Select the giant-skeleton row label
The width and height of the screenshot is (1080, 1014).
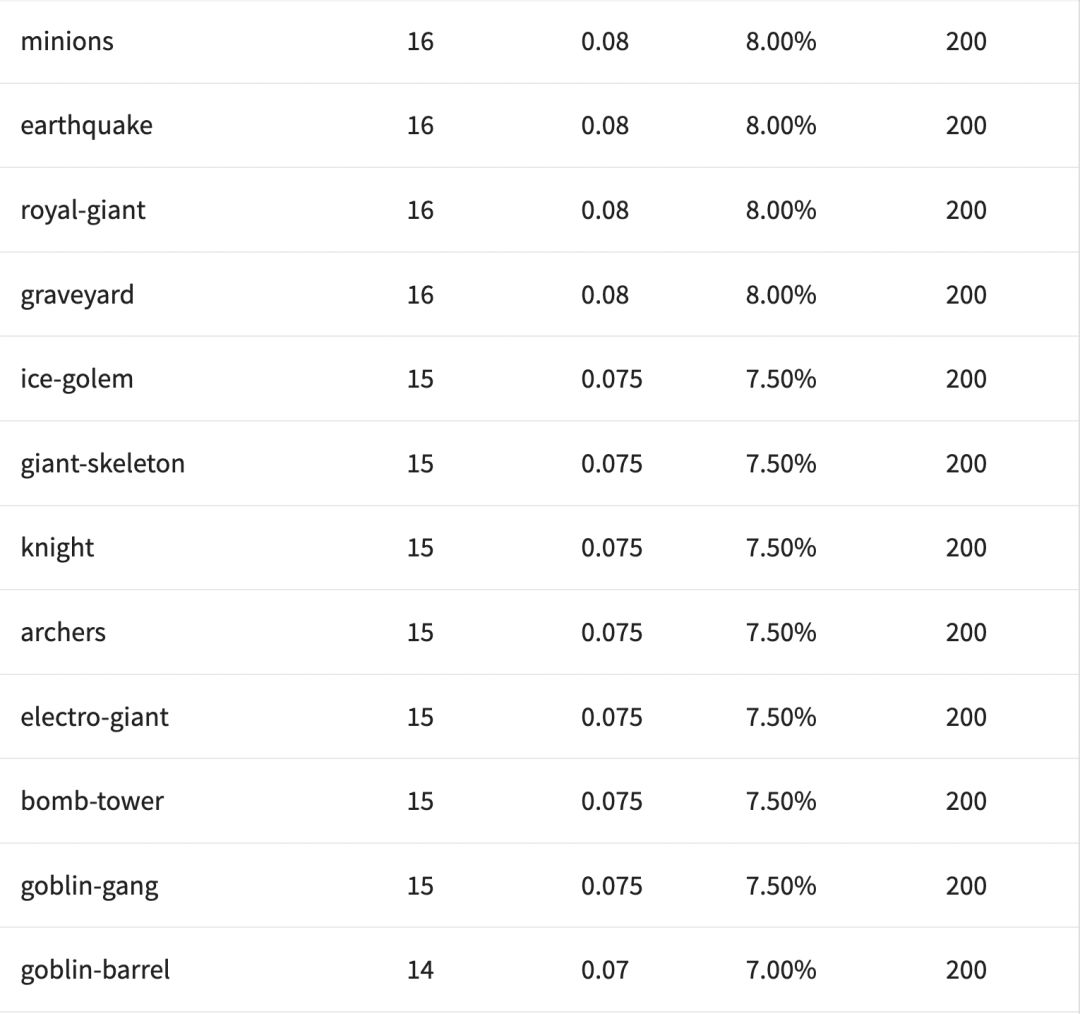click(x=102, y=464)
